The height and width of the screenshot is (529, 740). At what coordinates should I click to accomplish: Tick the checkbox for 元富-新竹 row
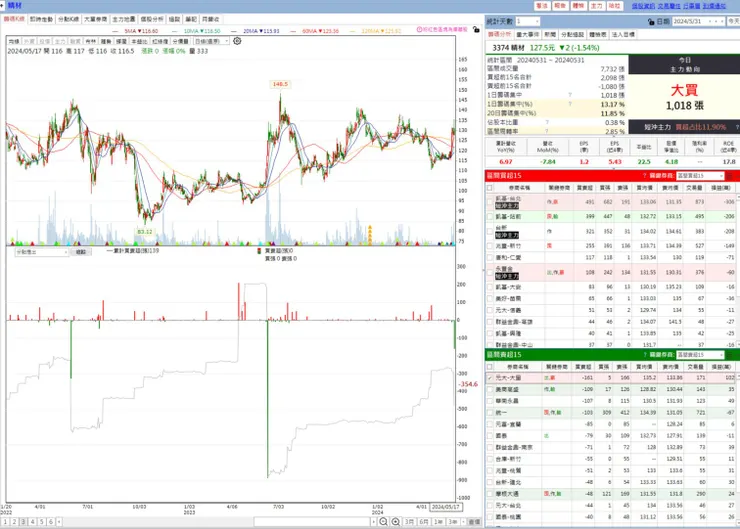(x=490, y=246)
